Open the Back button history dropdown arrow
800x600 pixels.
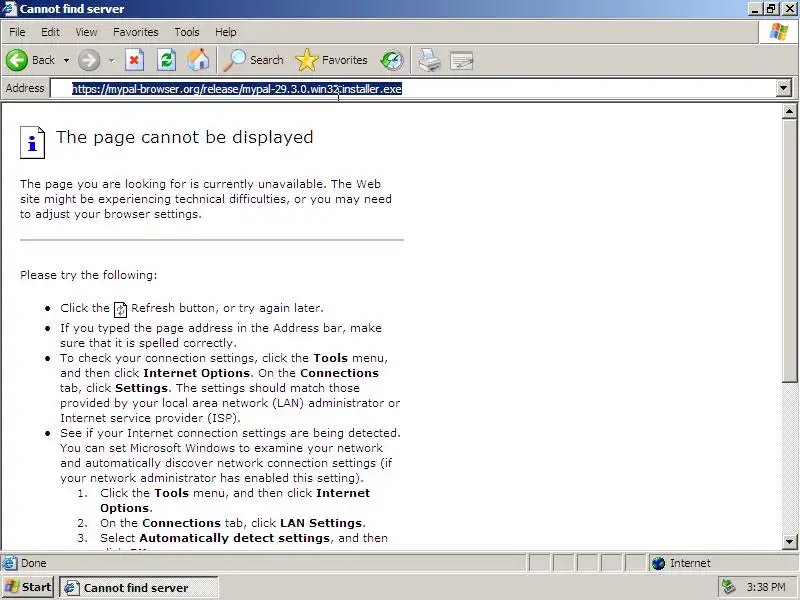tap(66, 60)
